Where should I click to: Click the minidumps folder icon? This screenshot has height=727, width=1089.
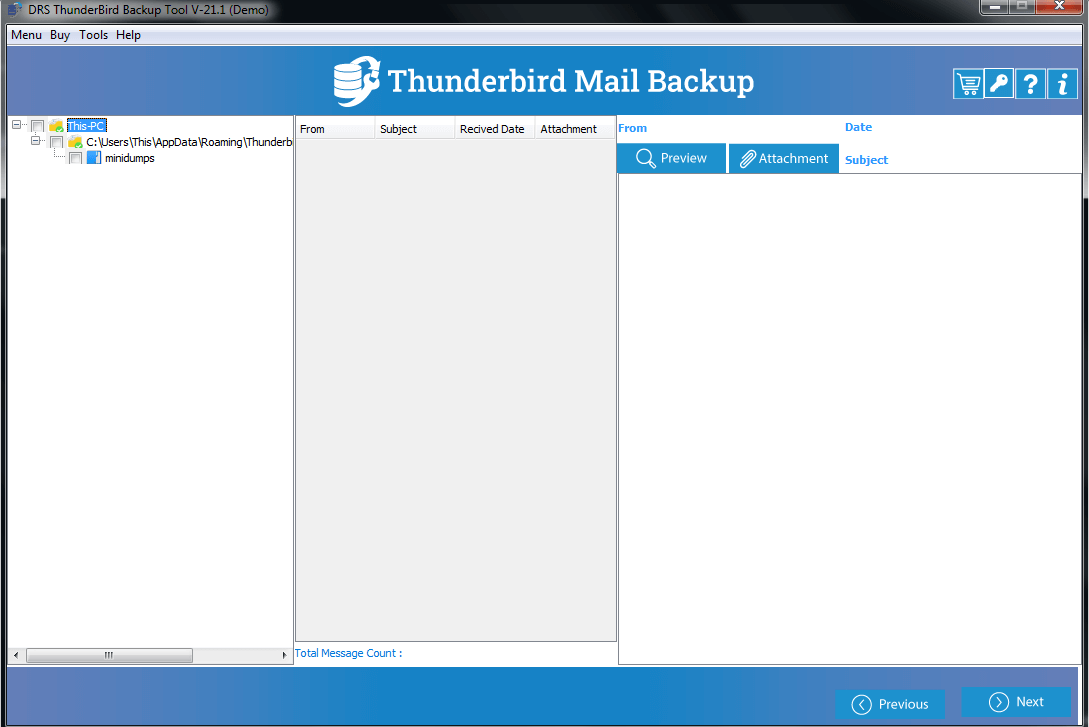(x=94, y=158)
